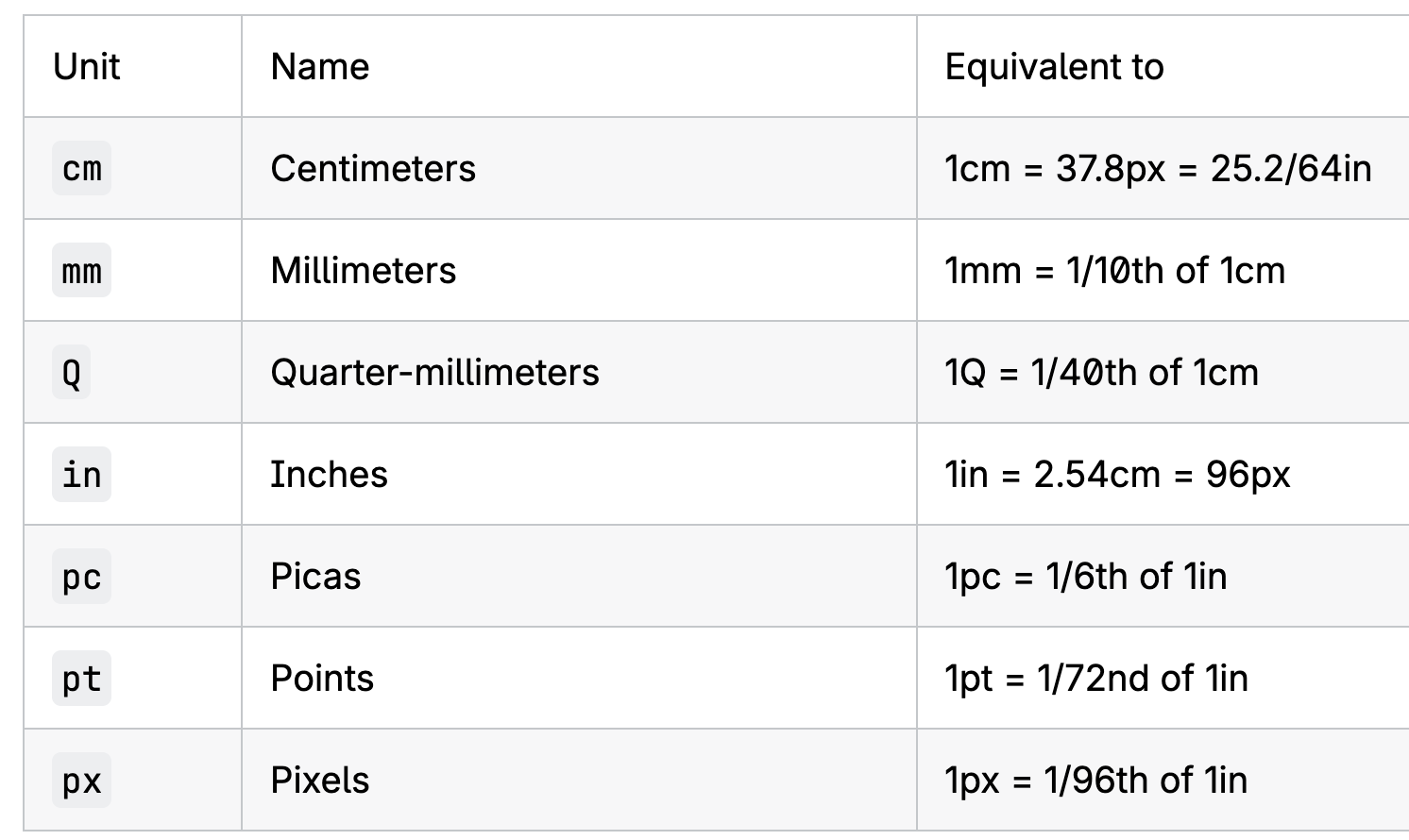Select the "cm" unit code badge
Viewport: 1409px width, 840px height.
tap(82, 169)
